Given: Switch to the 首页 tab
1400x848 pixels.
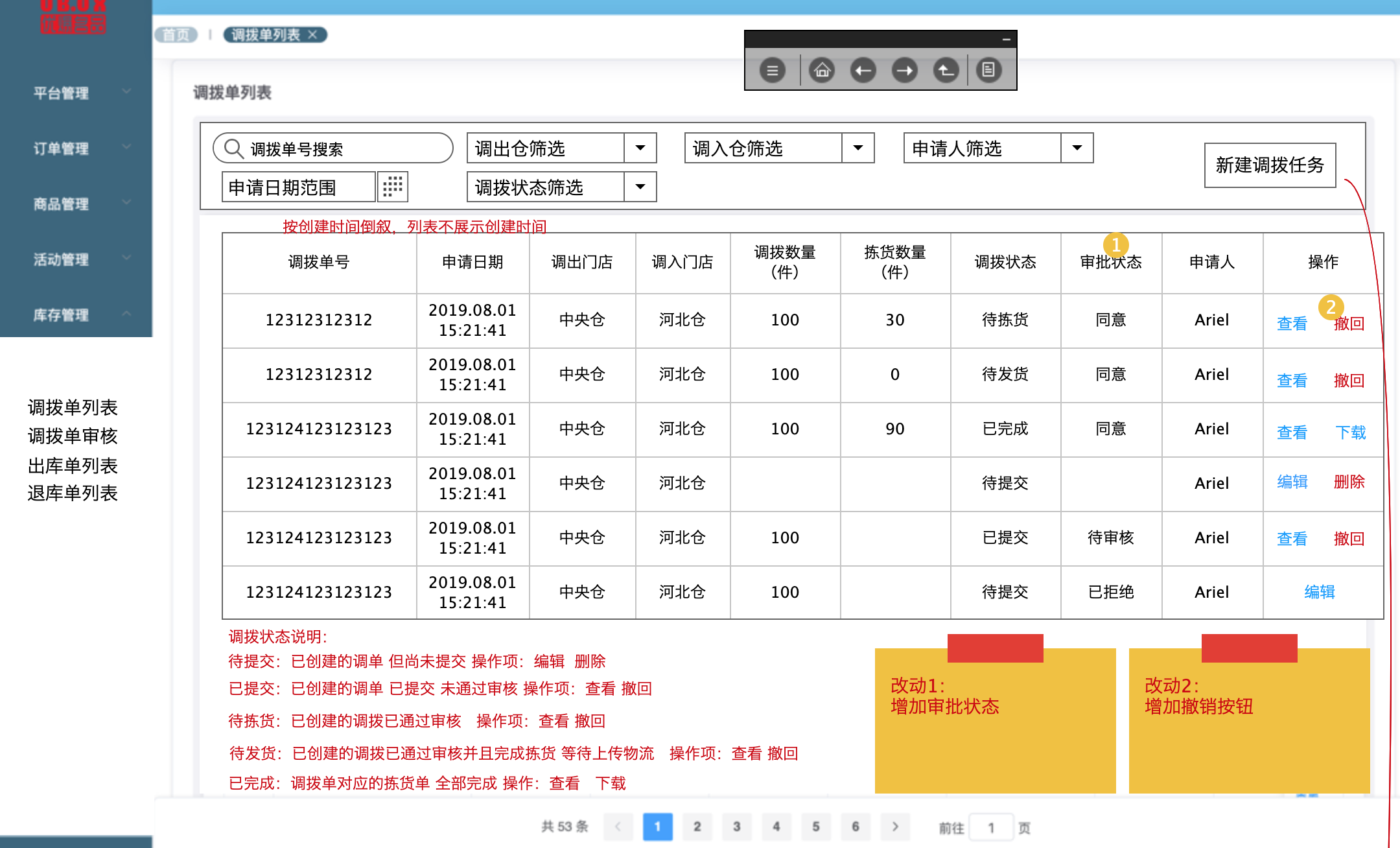Looking at the screenshot, I should (x=176, y=35).
